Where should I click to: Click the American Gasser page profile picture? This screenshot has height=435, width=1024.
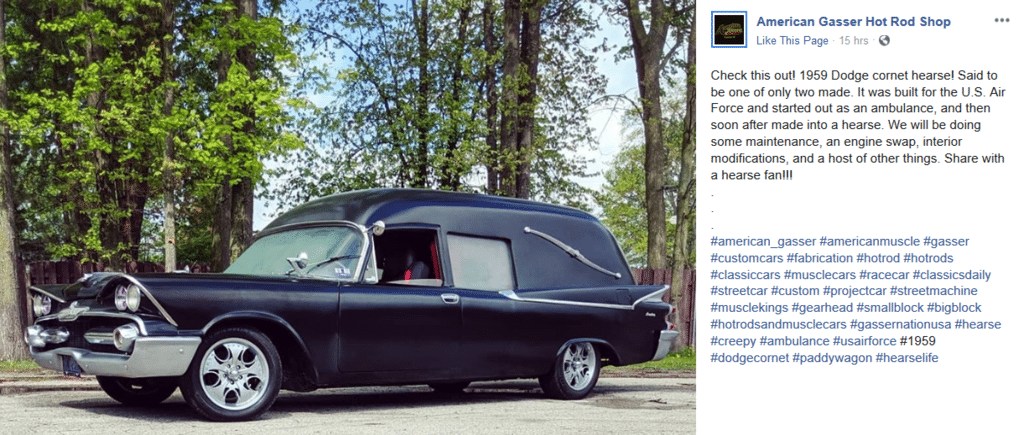tap(729, 29)
